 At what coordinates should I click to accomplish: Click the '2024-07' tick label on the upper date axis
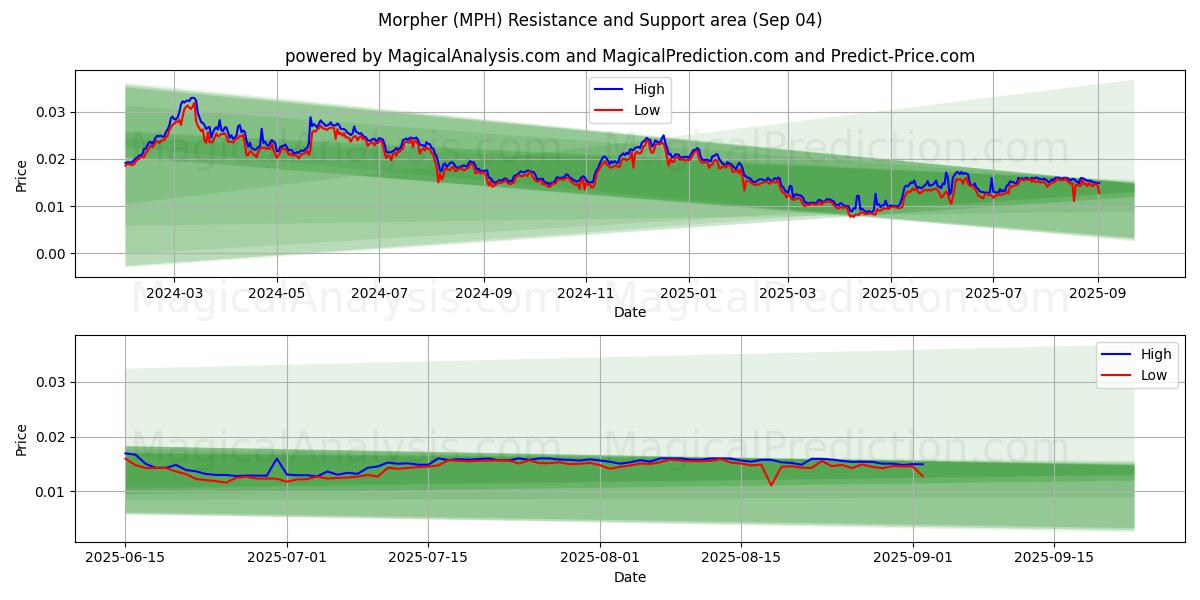pyautogui.click(x=379, y=294)
